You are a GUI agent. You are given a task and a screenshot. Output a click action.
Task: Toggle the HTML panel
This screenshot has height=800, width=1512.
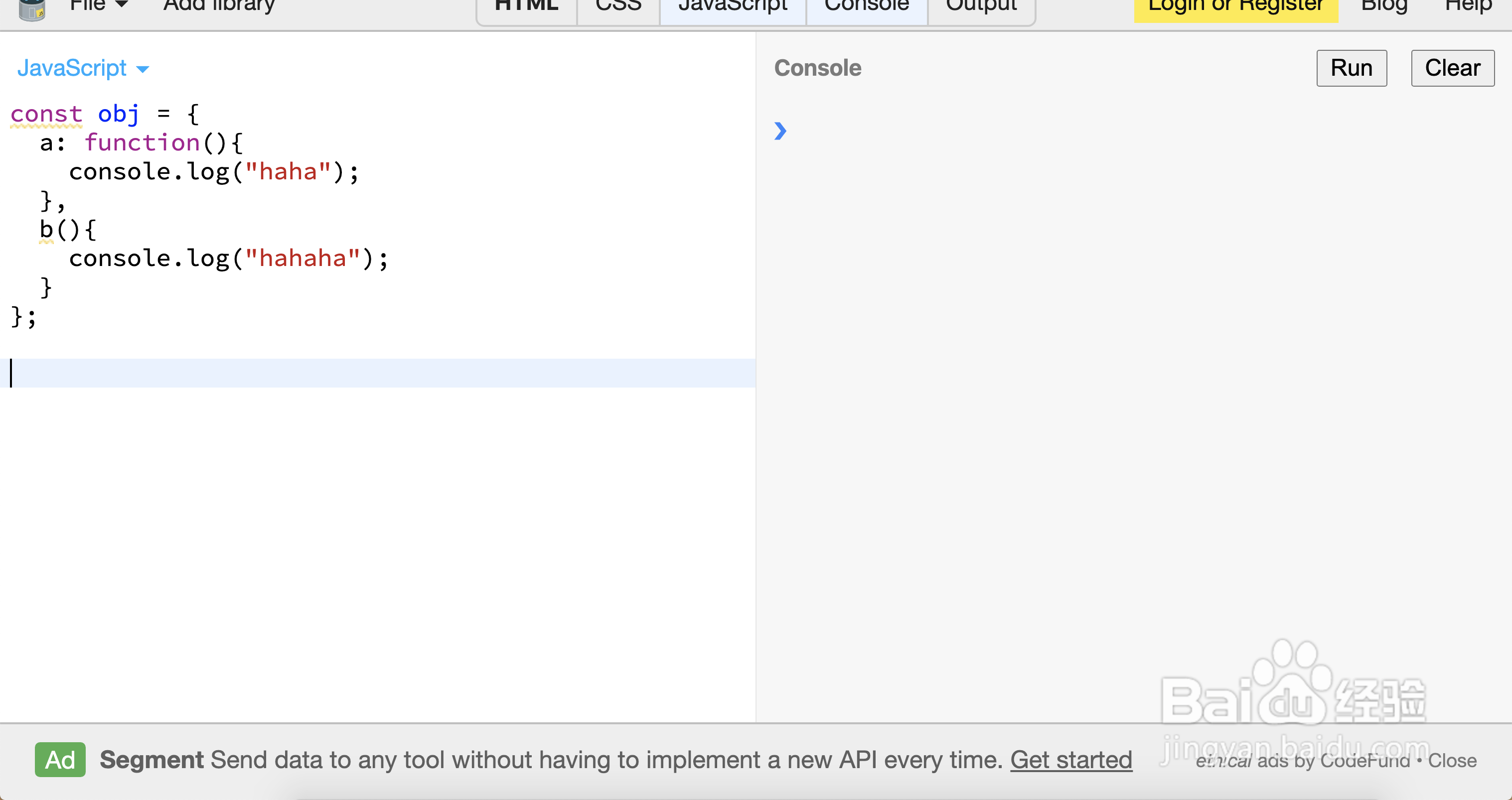pyautogui.click(x=526, y=7)
